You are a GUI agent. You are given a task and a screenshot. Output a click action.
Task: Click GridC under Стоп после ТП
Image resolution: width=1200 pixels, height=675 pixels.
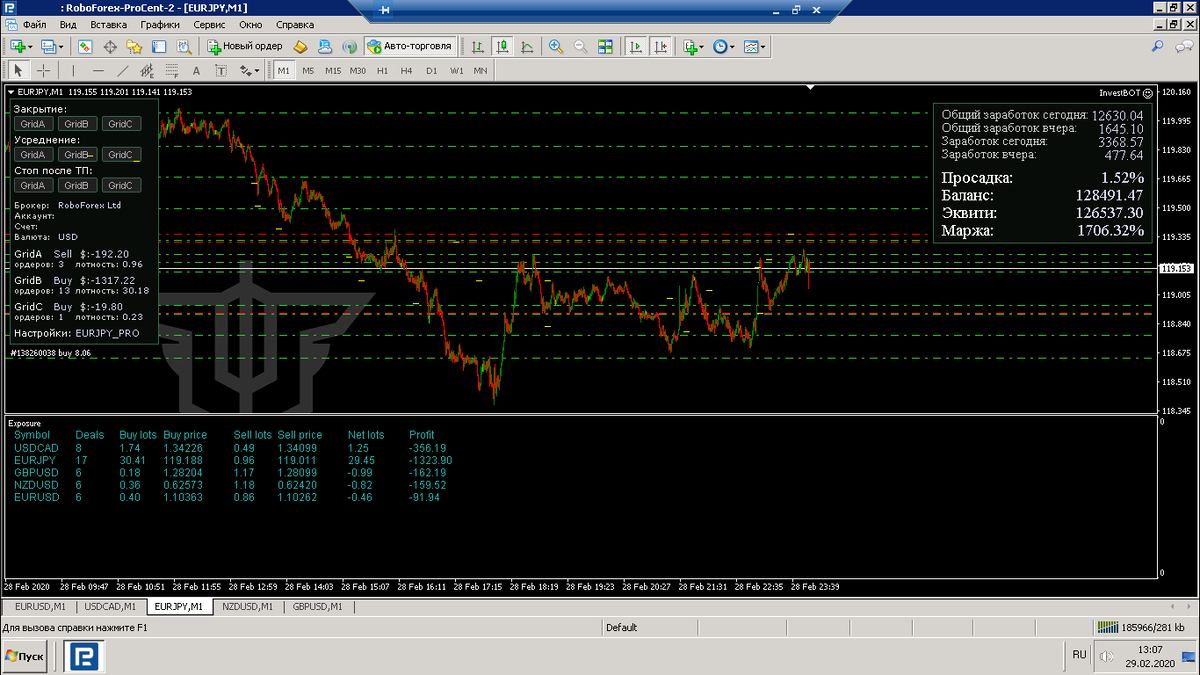[121, 186]
